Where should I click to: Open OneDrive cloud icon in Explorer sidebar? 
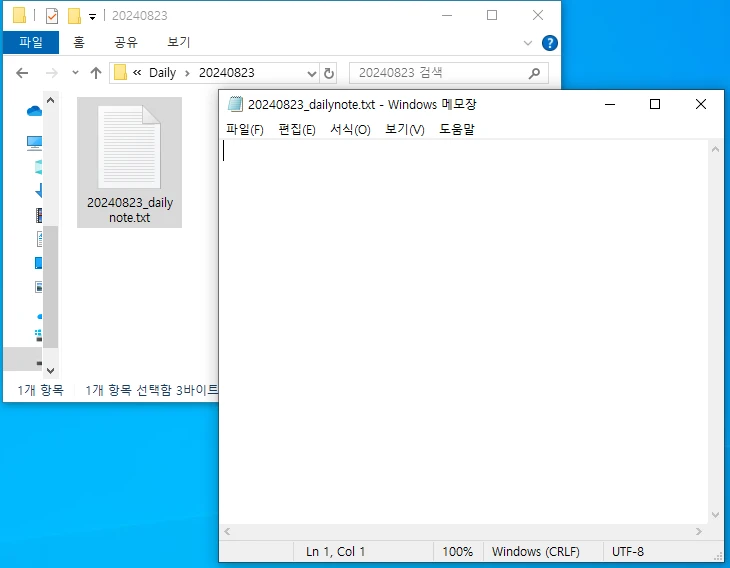34,111
